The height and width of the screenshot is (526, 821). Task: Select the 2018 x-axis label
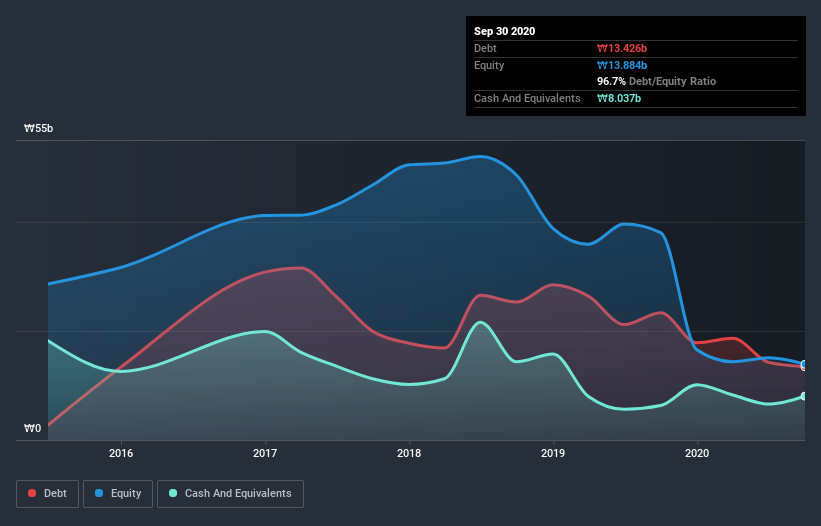409,453
